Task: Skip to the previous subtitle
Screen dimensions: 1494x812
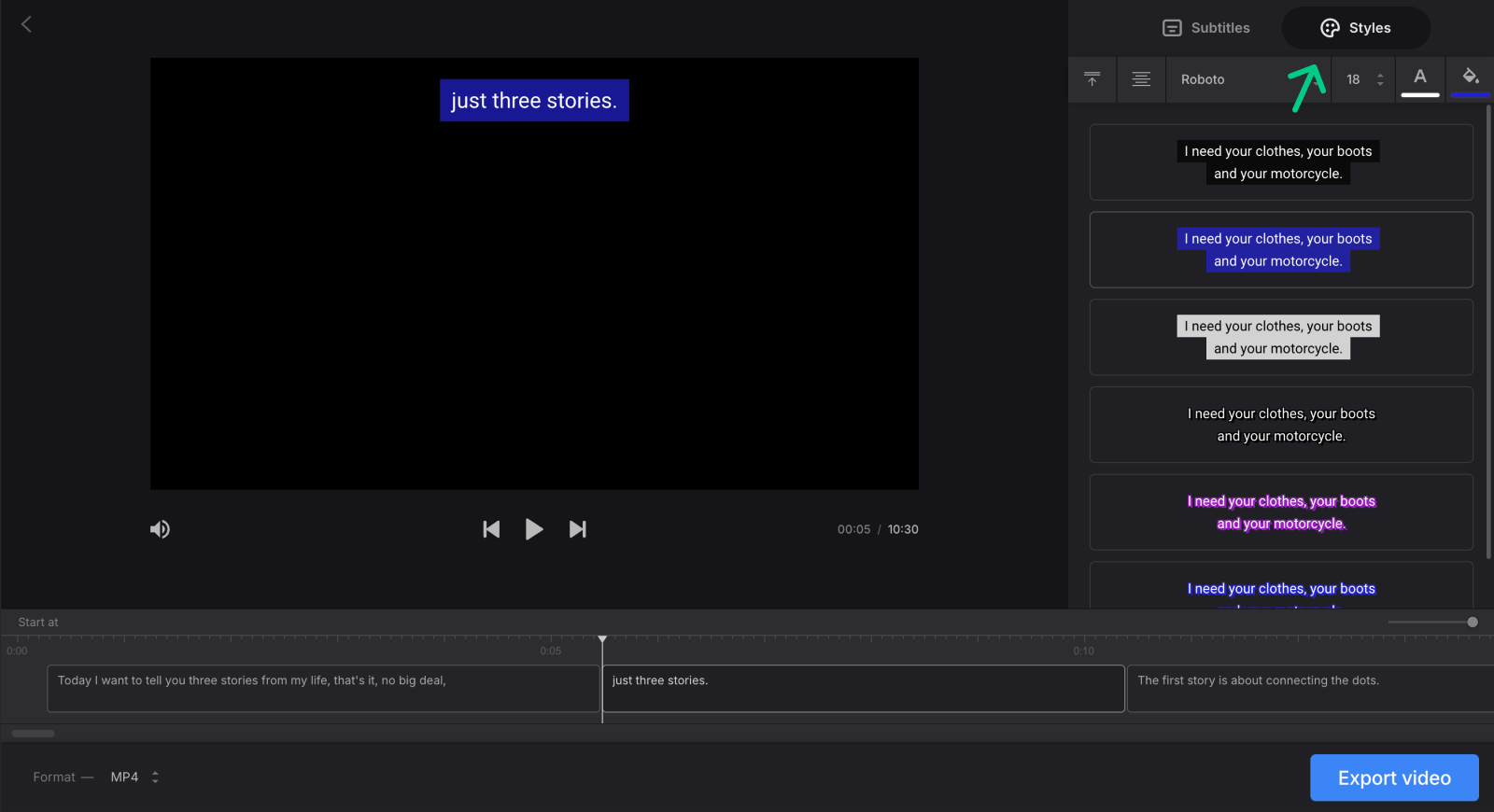Action: [491, 529]
